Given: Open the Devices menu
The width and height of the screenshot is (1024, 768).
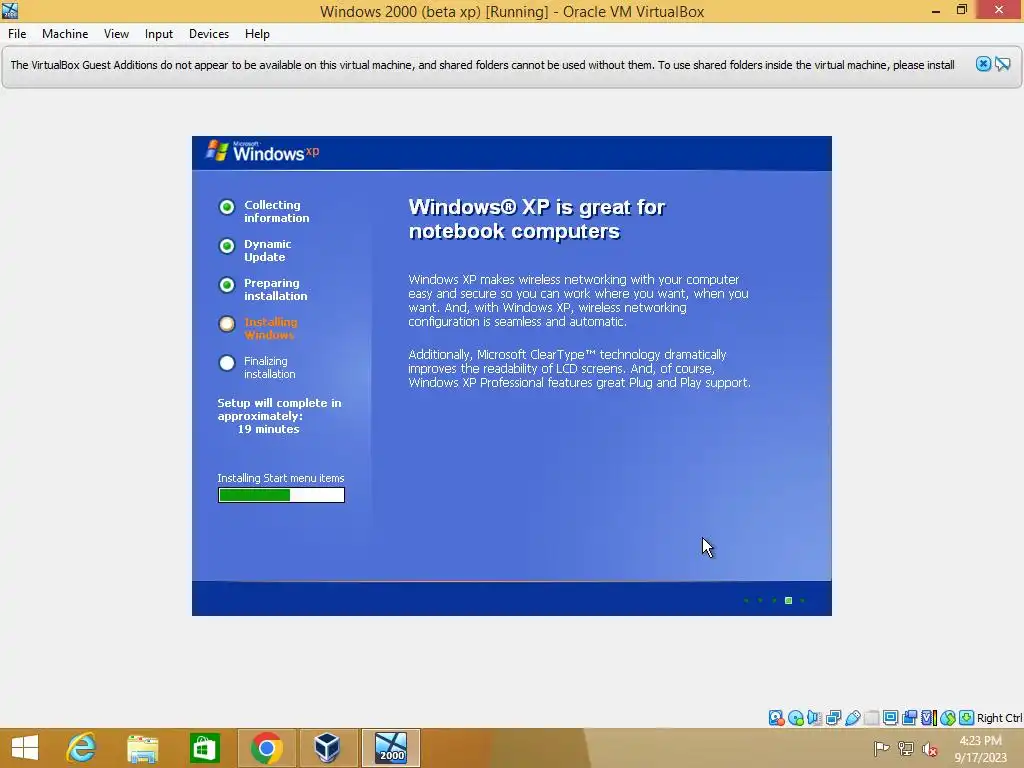Looking at the screenshot, I should (208, 34).
